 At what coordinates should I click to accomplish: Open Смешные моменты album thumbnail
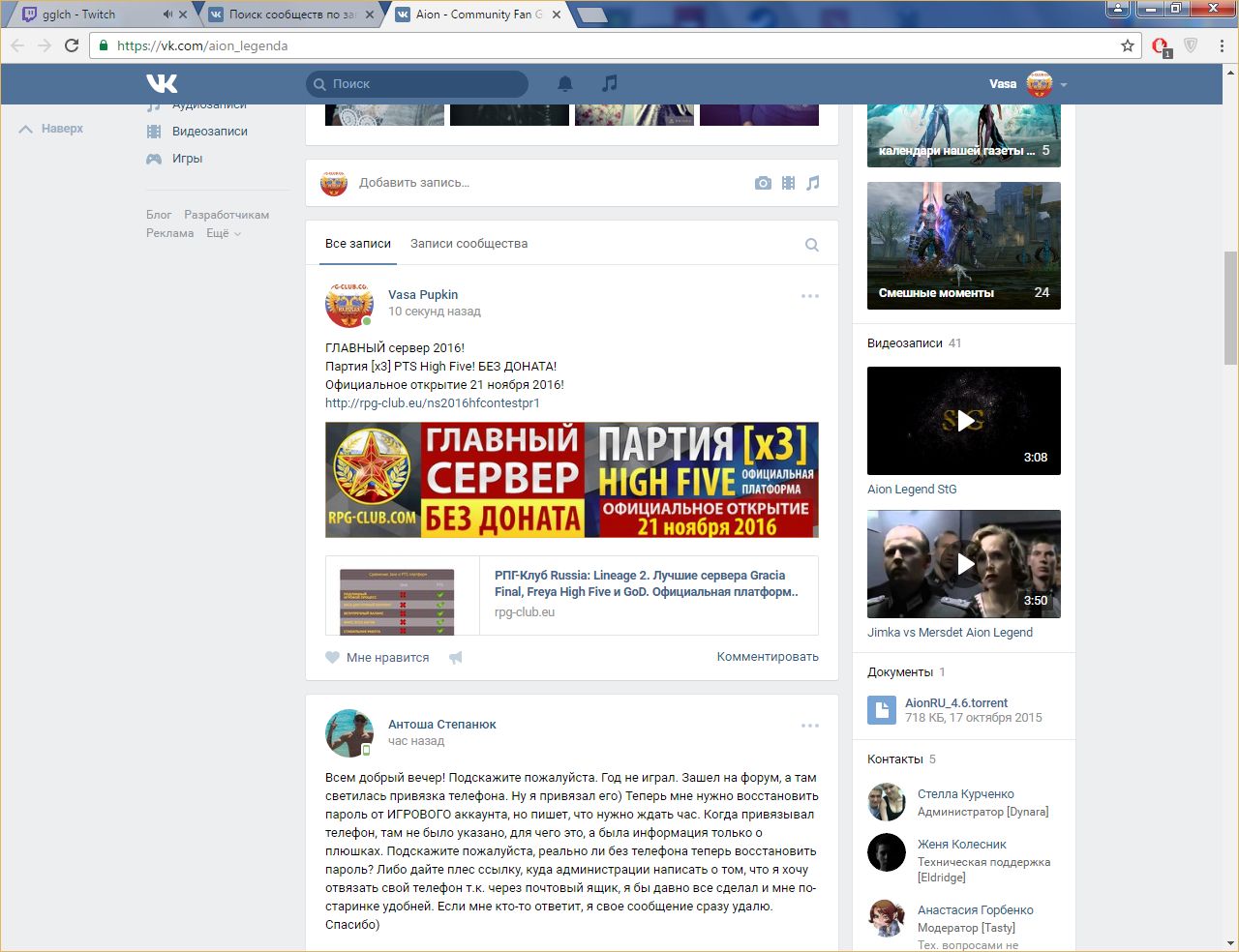964,246
